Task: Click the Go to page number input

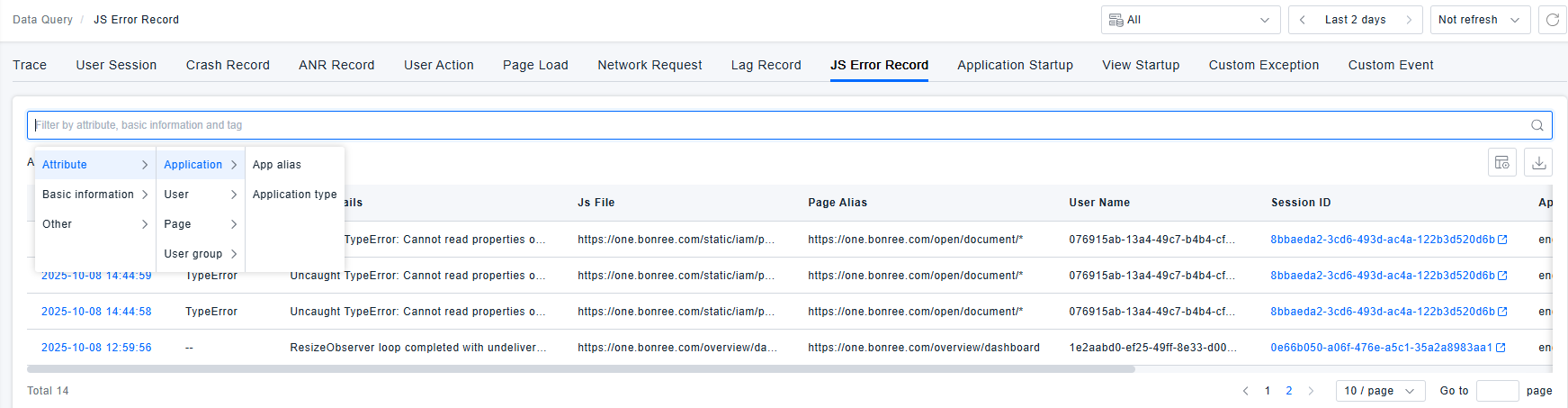Action: coord(1497,391)
